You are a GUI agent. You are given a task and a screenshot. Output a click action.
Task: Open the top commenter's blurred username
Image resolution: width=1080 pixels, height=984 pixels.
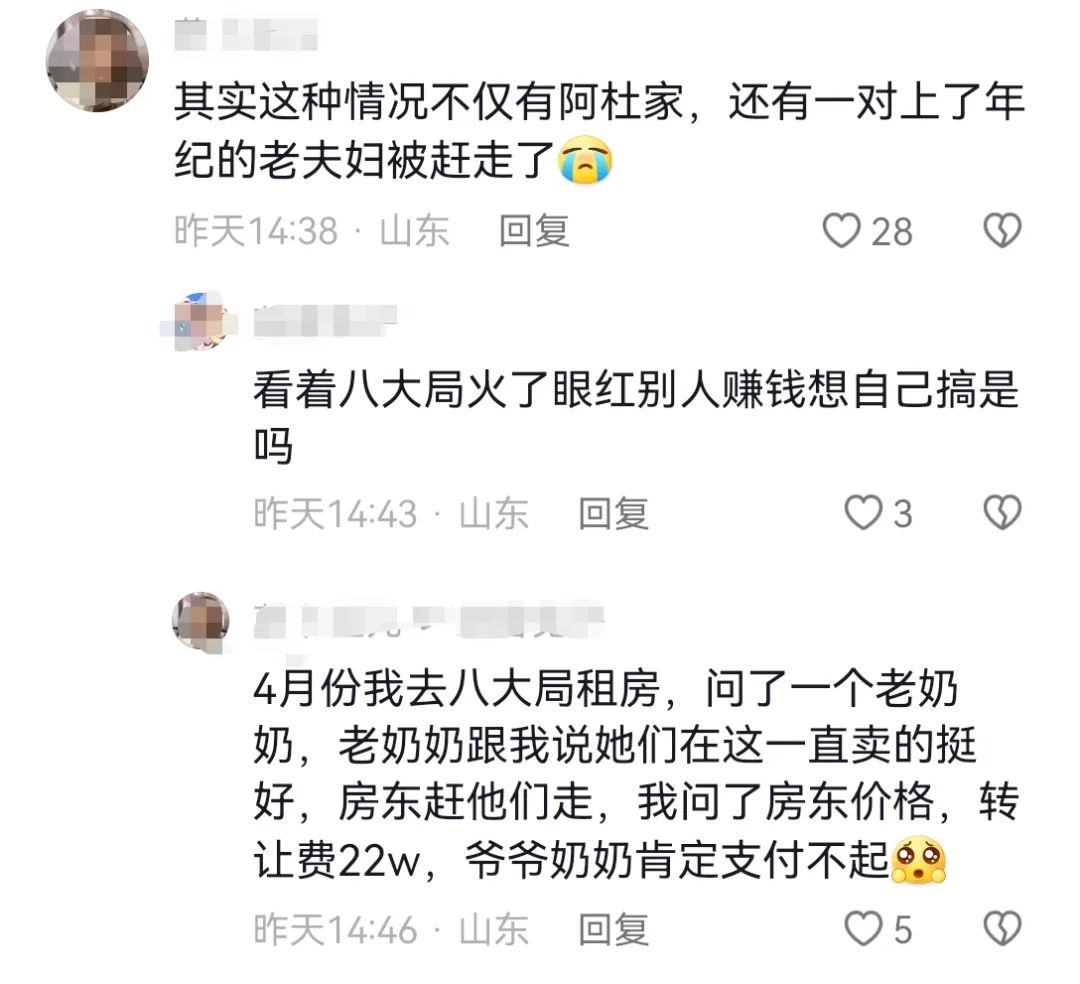pos(246,34)
